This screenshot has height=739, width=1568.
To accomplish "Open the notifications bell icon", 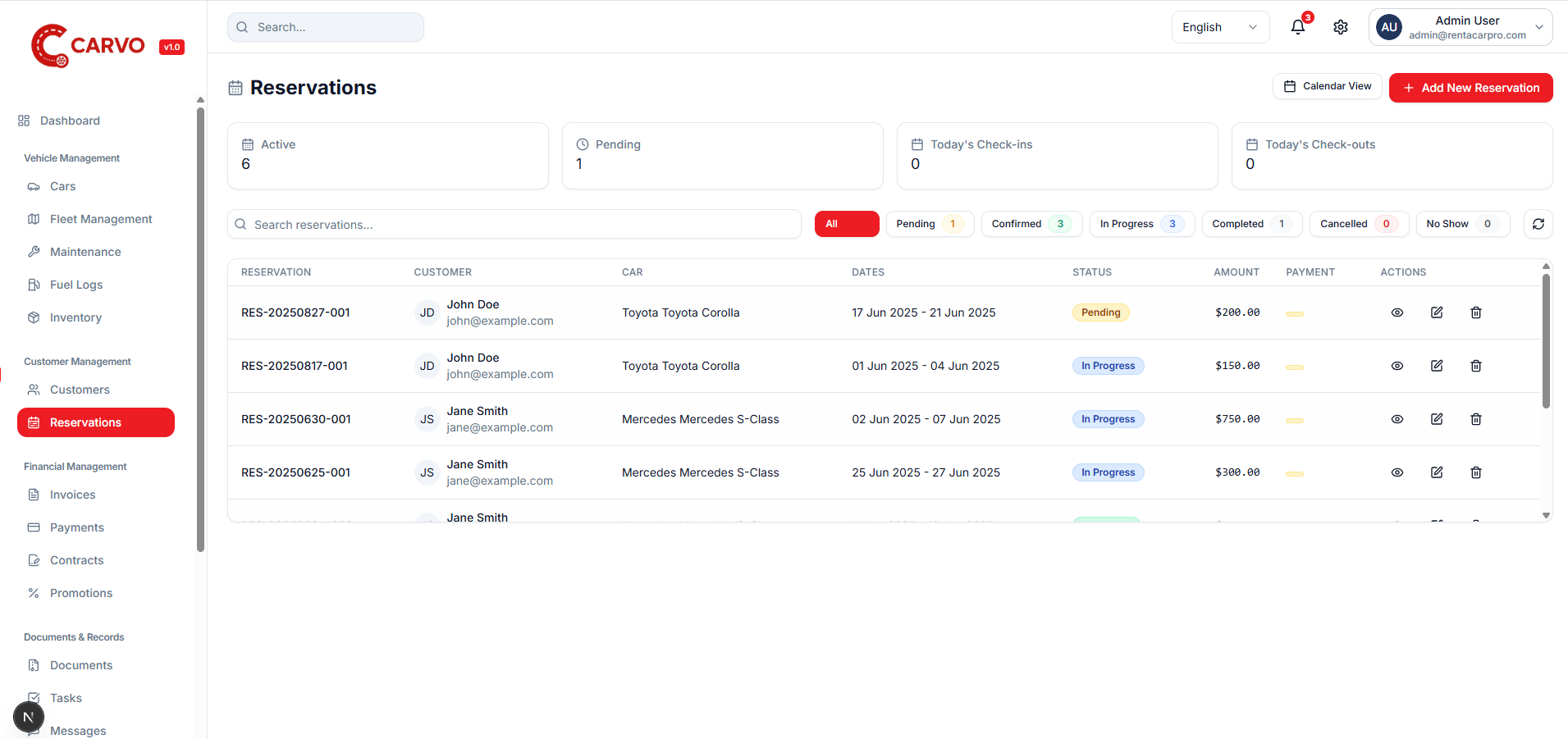I will [x=1296, y=27].
